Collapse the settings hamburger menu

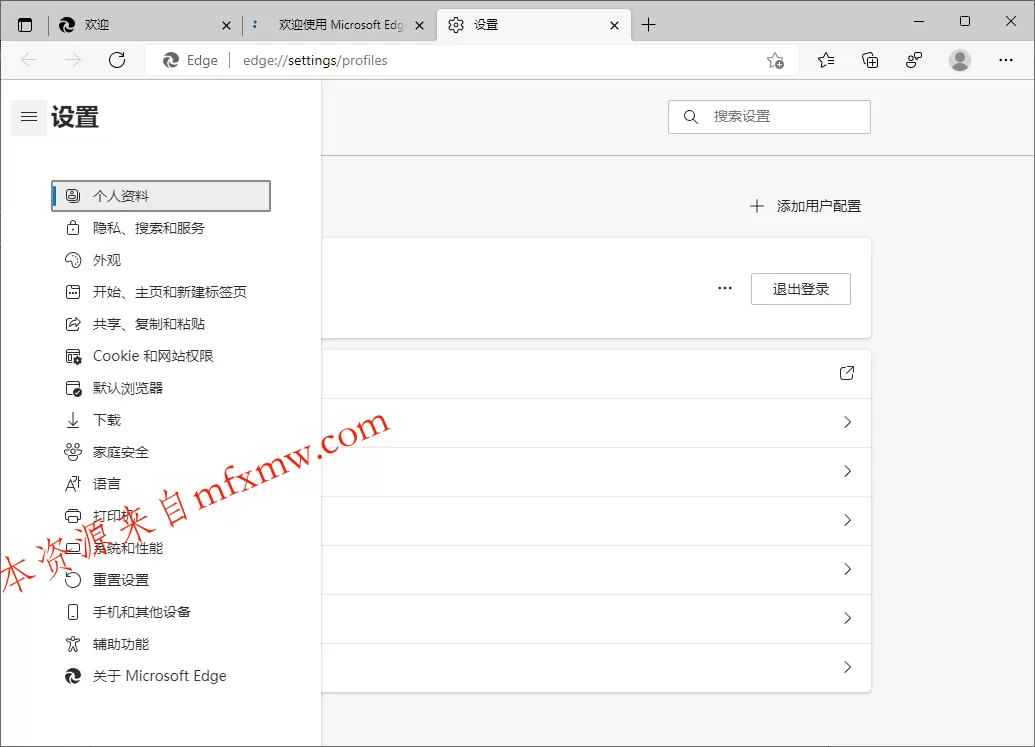point(29,117)
